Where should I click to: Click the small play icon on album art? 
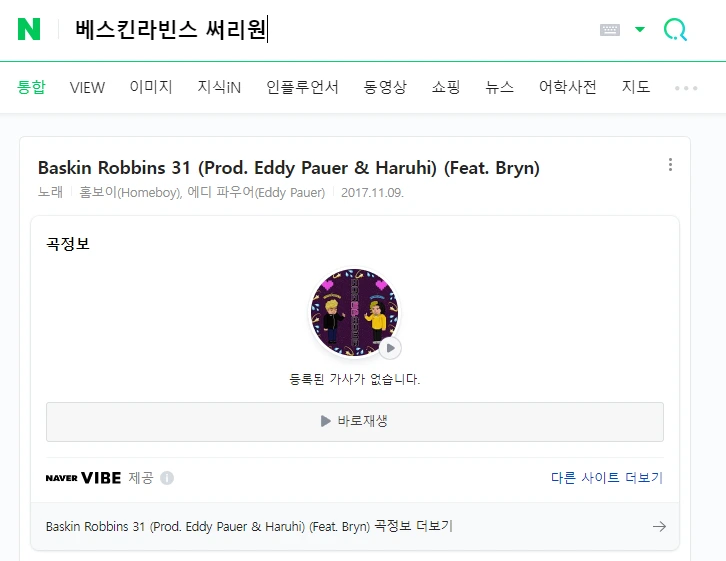point(390,348)
